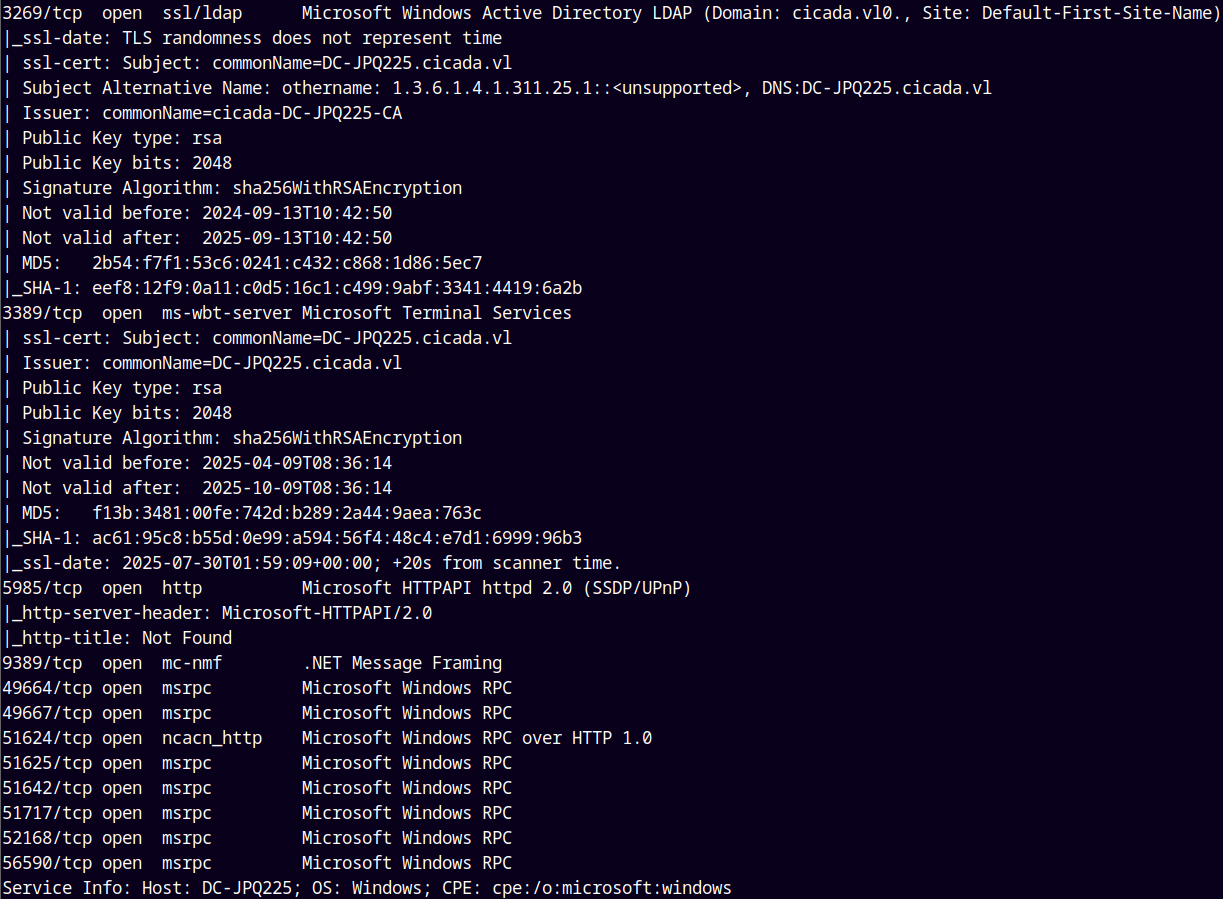Click the 3269/tcp port entry

click(42, 13)
